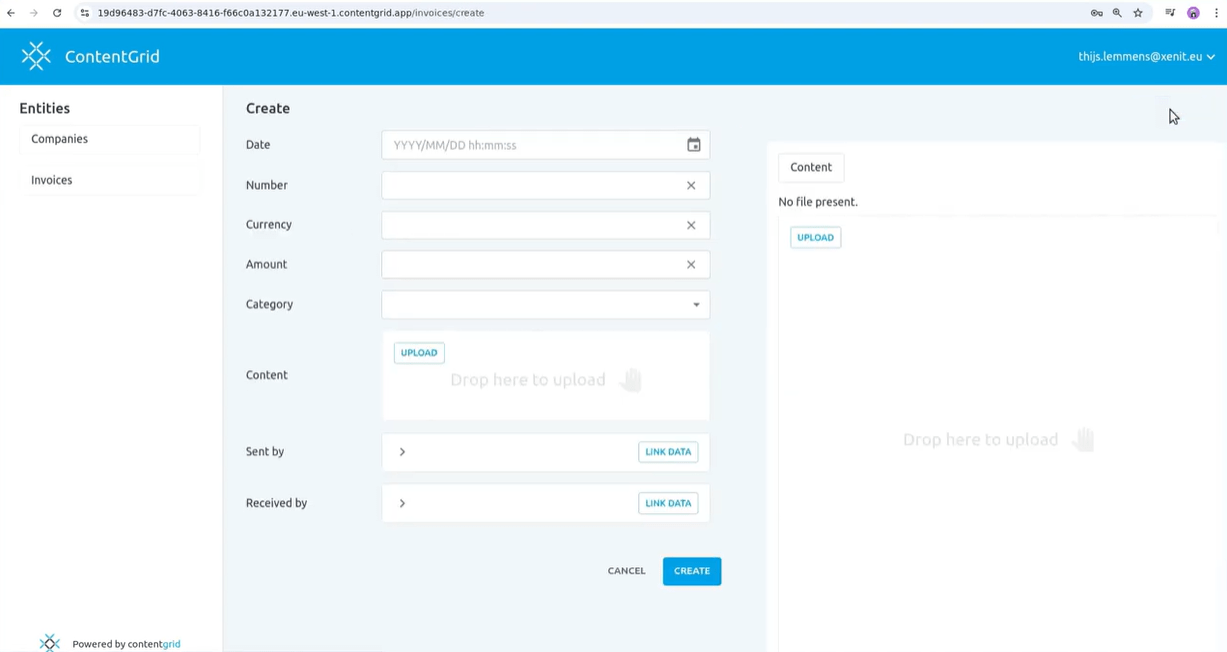Screen dimensions: 1227x652
Task: Click LINK DATA for Sent by
Action: (668, 452)
